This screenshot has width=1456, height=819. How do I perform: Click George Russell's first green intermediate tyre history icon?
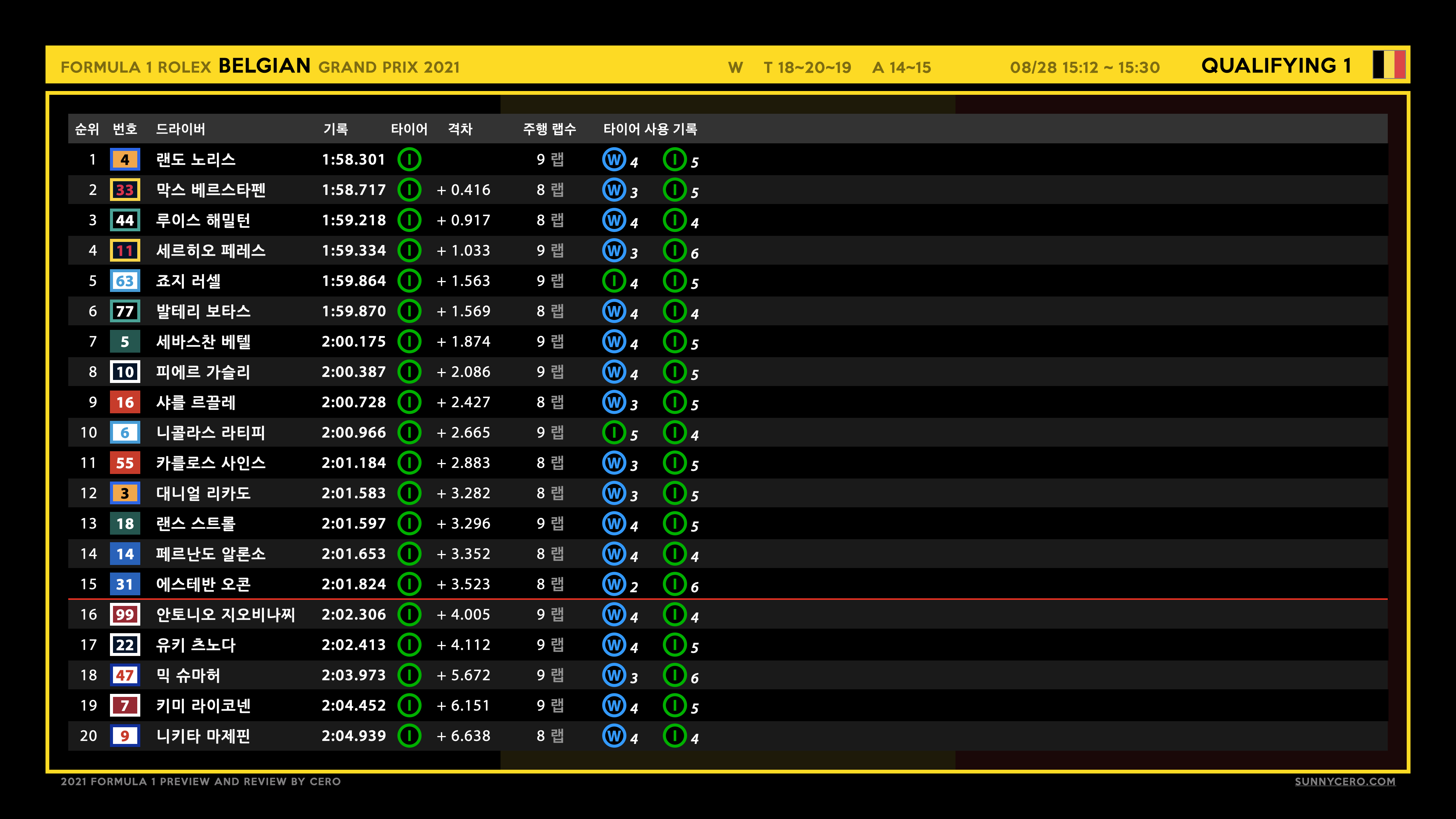point(614,281)
